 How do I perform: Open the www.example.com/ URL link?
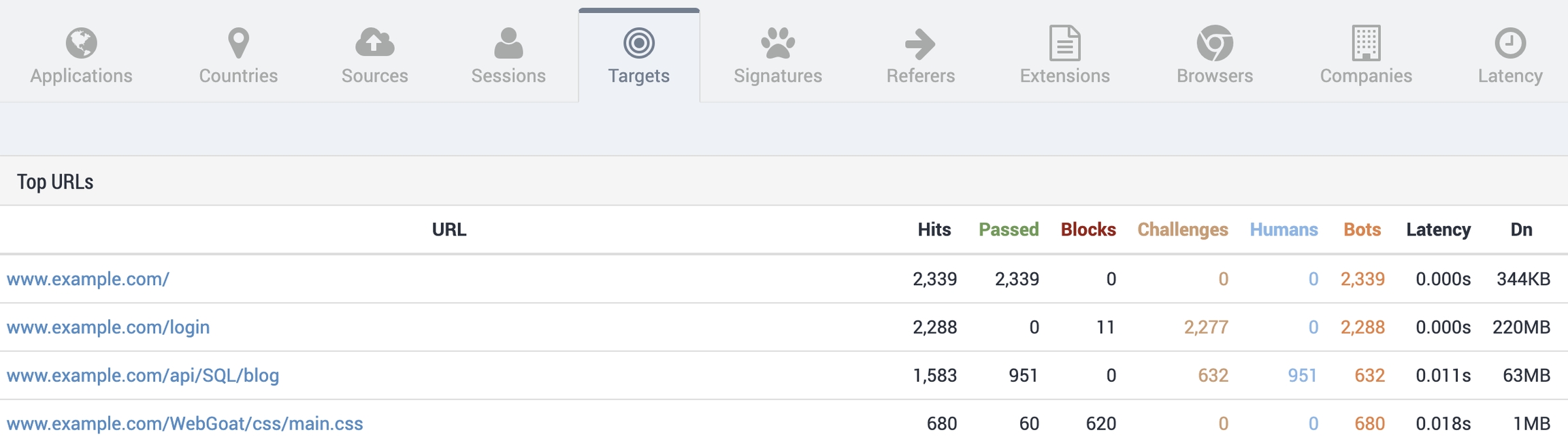88,279
